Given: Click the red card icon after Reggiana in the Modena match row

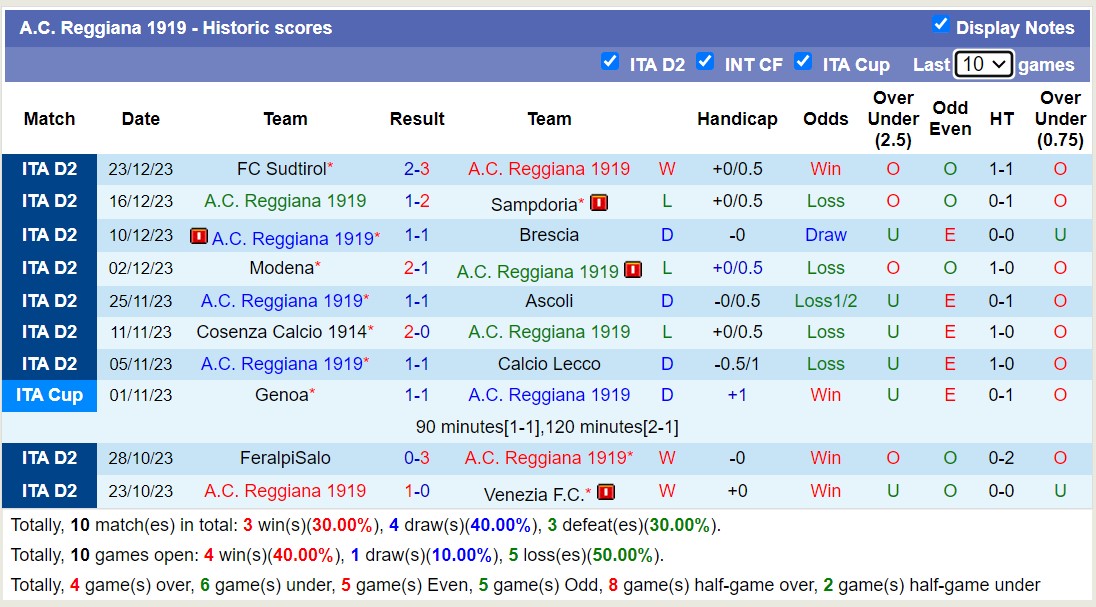Looking at the screenshot, I should [632, 269].
